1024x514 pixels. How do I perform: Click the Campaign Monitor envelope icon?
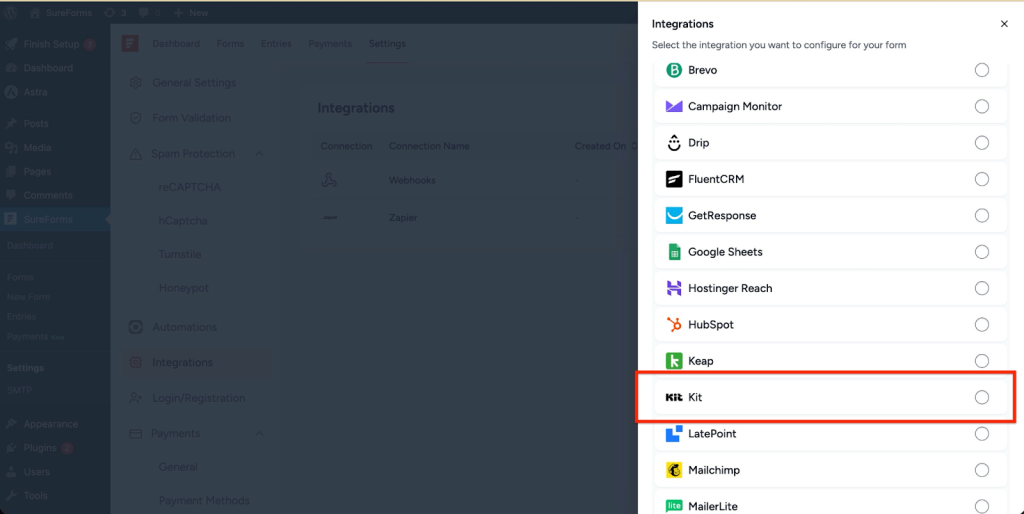point(674,107)
